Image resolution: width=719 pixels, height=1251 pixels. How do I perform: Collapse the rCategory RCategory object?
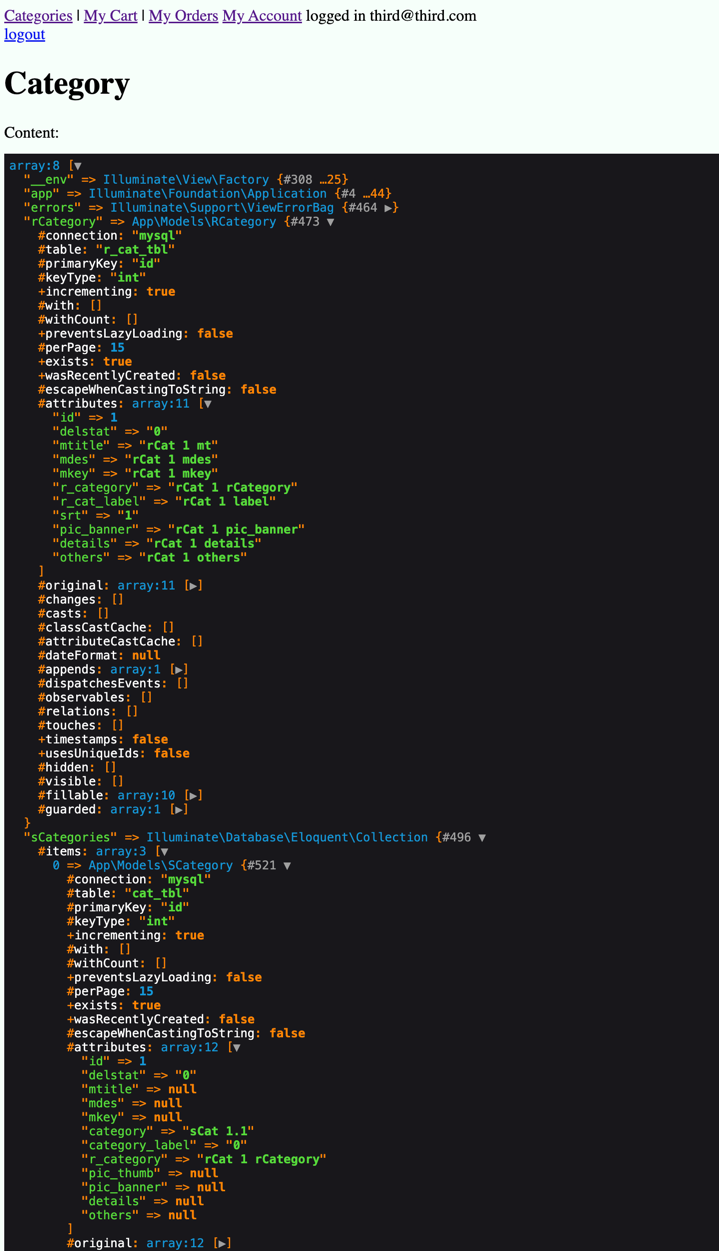(x=330, y=222)
